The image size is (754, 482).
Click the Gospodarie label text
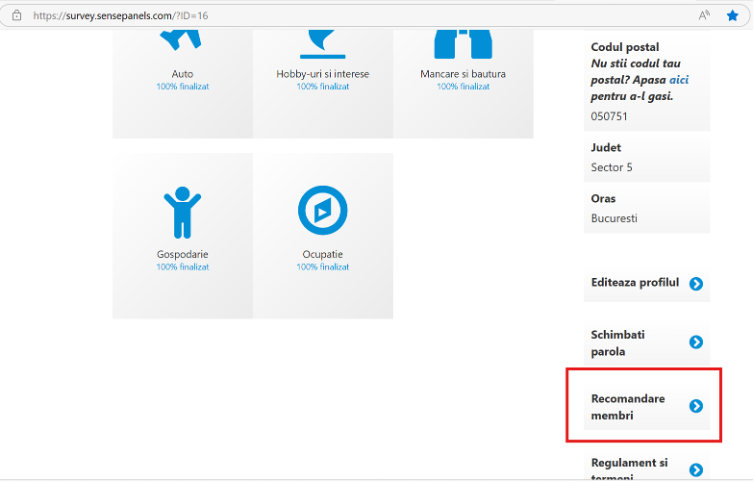182,255
